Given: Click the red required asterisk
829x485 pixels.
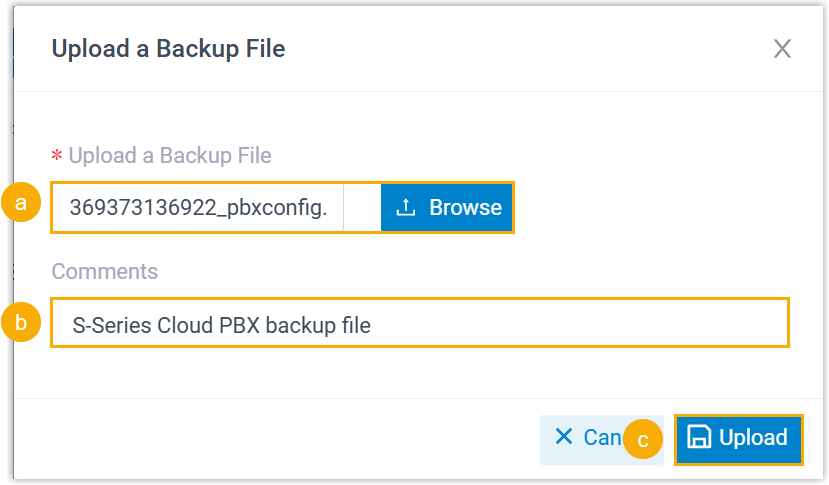Looking at the screenshot, I should [x=57, y=156].
